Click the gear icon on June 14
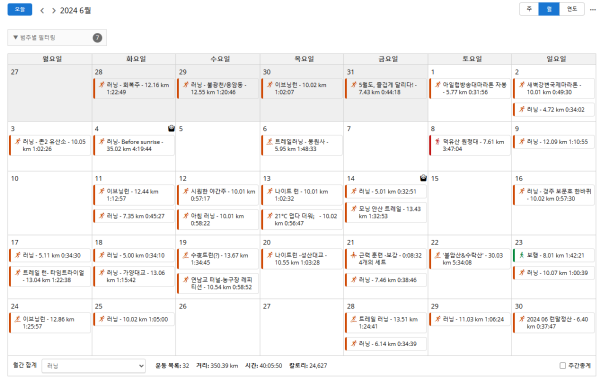Image resolution: width=600 pixels, height=381 pixels. [423, 178]
